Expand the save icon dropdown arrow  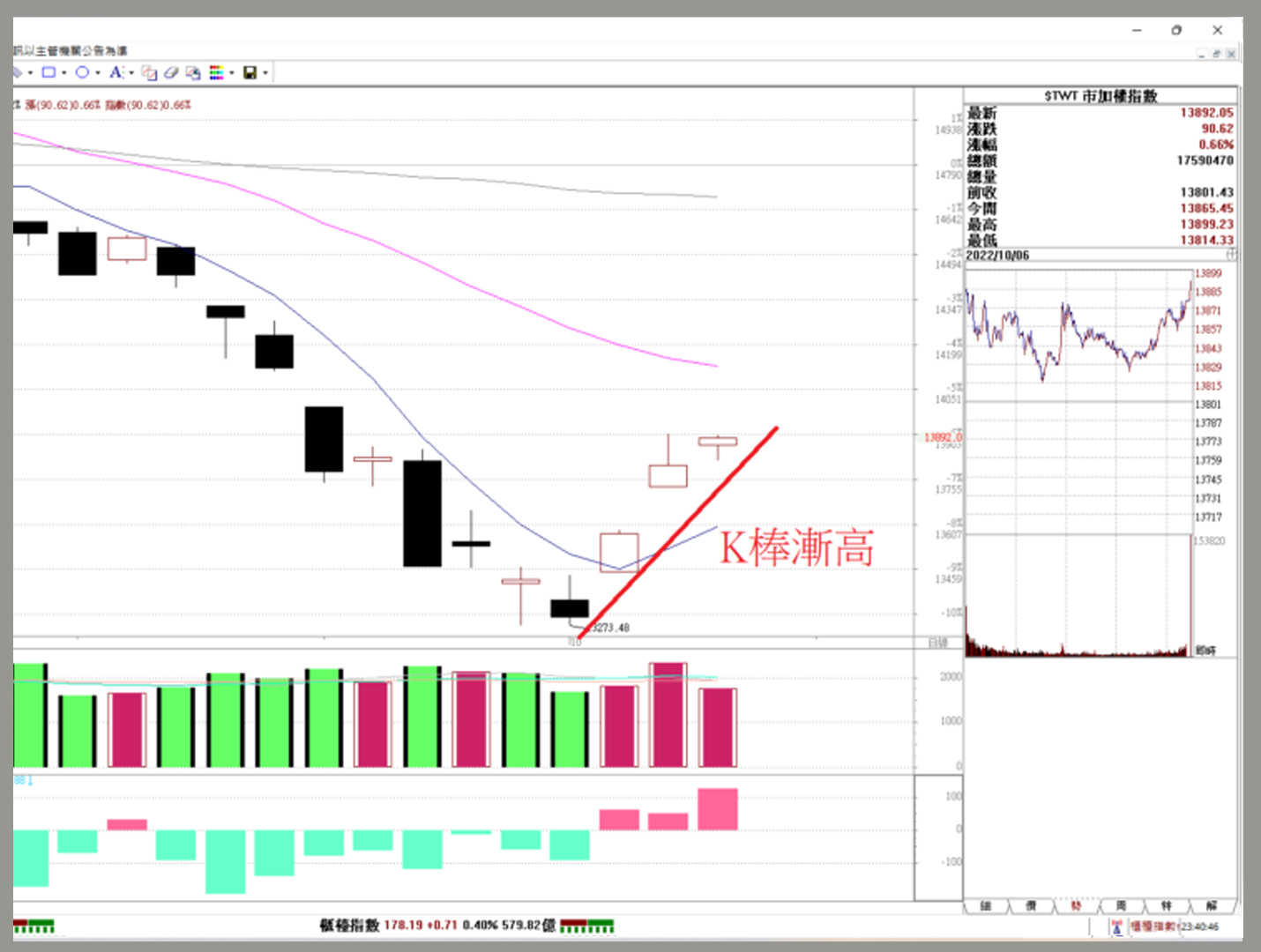pyautogui.click(x=265, y=73)
